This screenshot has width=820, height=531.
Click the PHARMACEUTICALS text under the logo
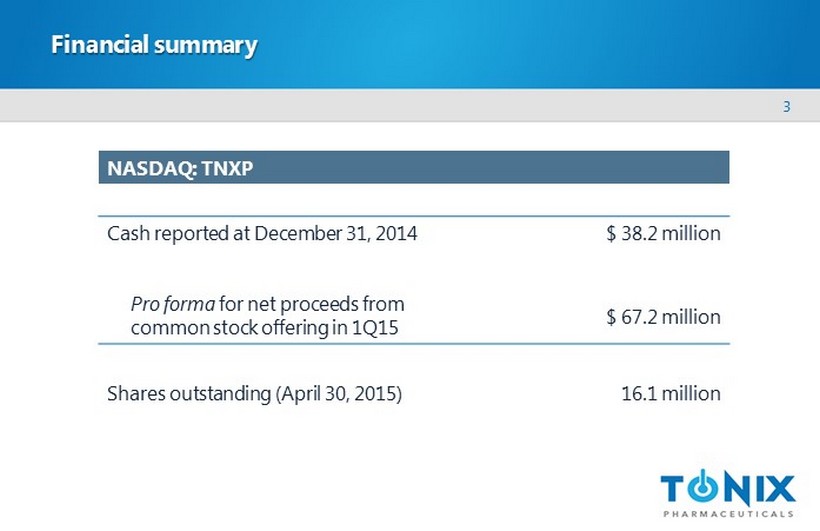pos(728,514)
